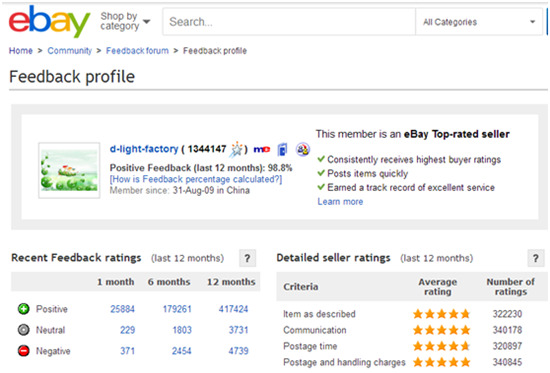Click the Number of ratings column header
This screenshot has width=550, height=373.
pyautogui.click(x=510, y=287)
